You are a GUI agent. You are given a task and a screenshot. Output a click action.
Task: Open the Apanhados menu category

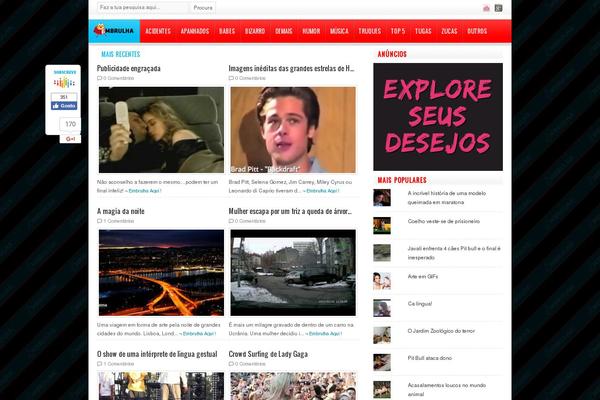click(195, 31)
